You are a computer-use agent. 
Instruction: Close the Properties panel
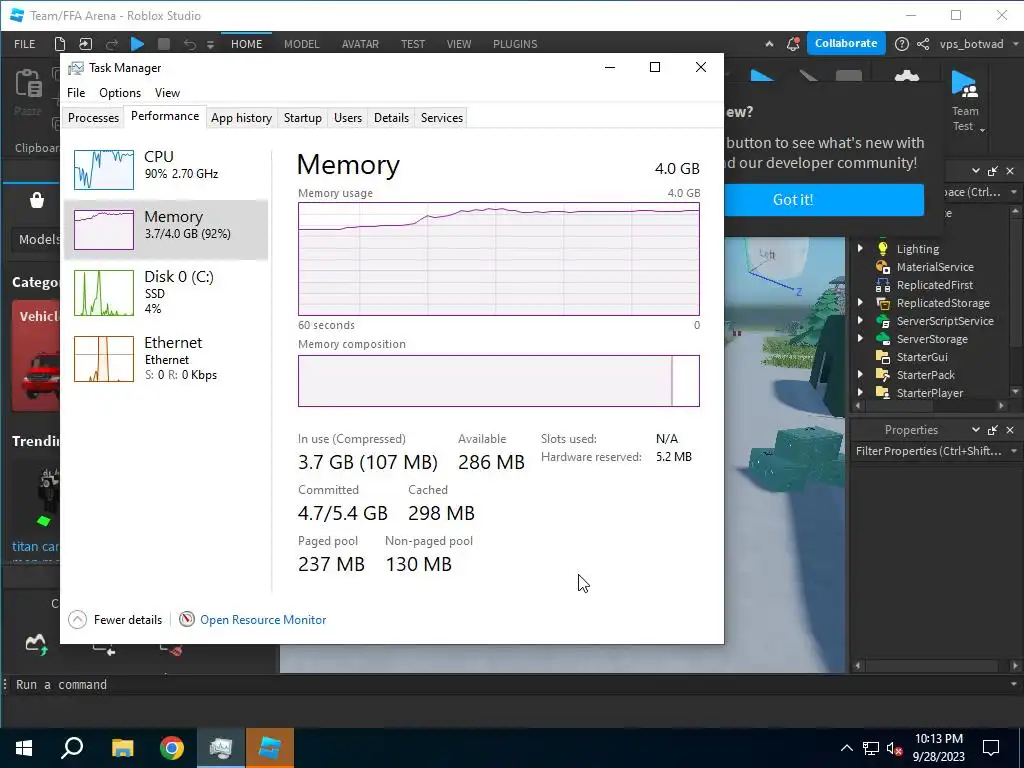point(1010,430)
